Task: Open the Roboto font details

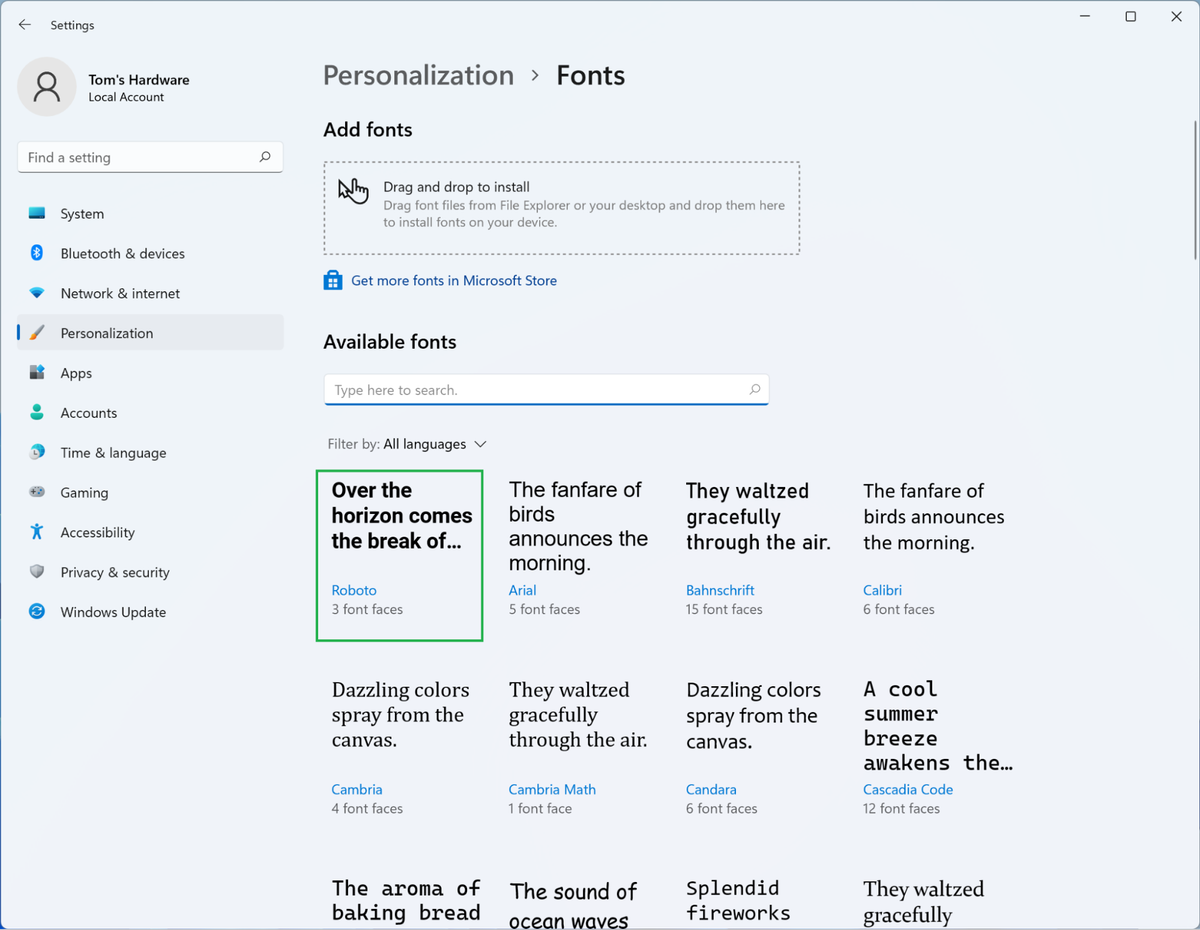Action: click(x=399, y=555)
